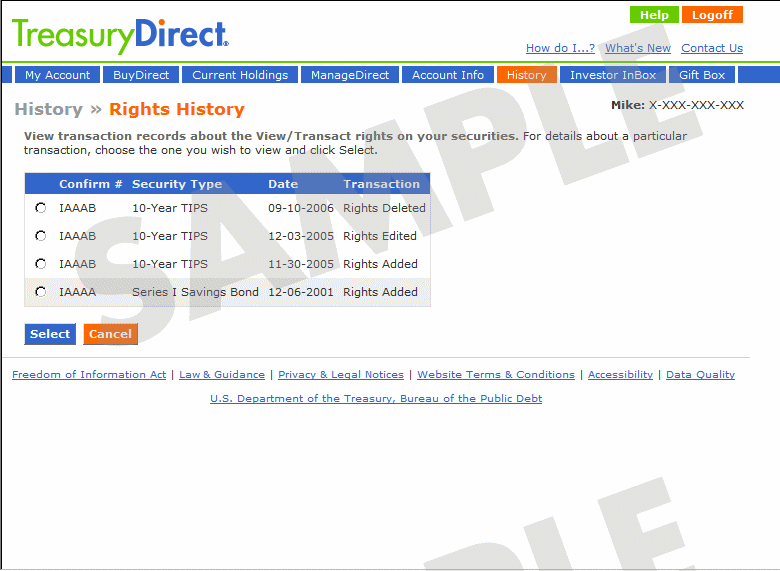Click the Series I Savings Bond text
The width and height of the screenshot is (780, 571).
(x=195, y=292)
